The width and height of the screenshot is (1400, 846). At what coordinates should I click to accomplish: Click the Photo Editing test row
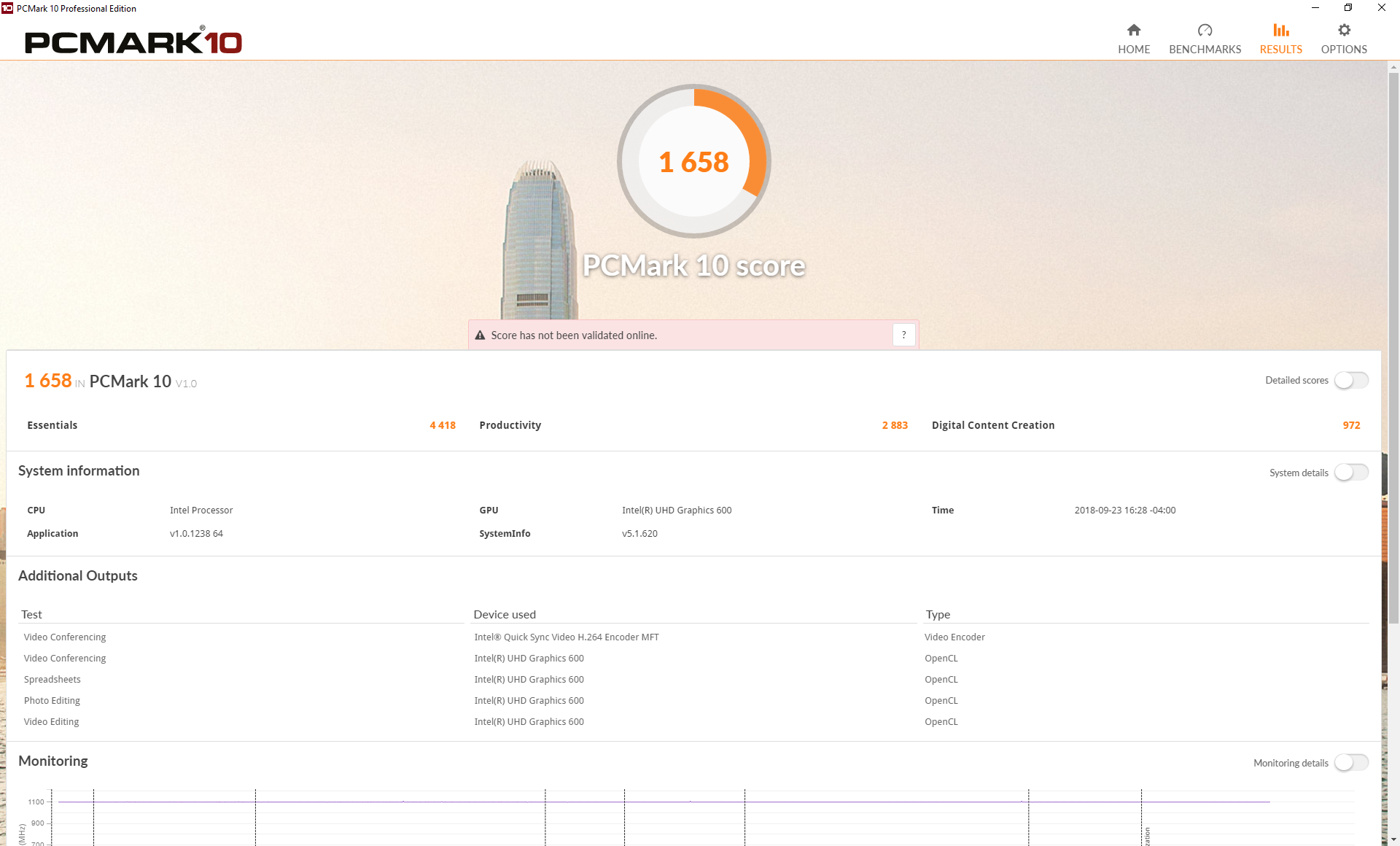[52, 701]
